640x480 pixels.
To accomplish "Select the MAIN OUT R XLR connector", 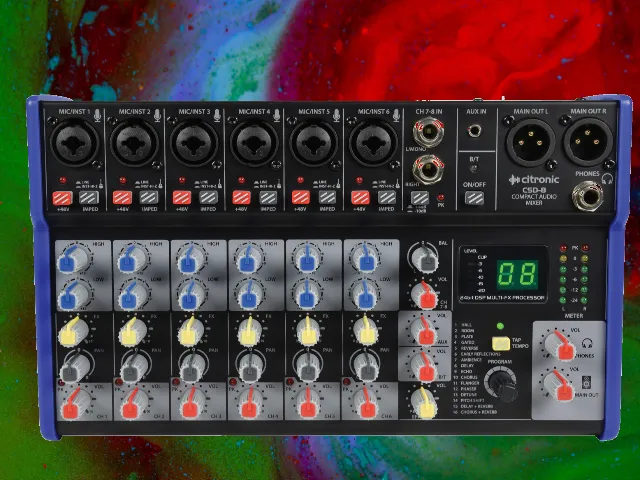I will [x=586, y=141].
